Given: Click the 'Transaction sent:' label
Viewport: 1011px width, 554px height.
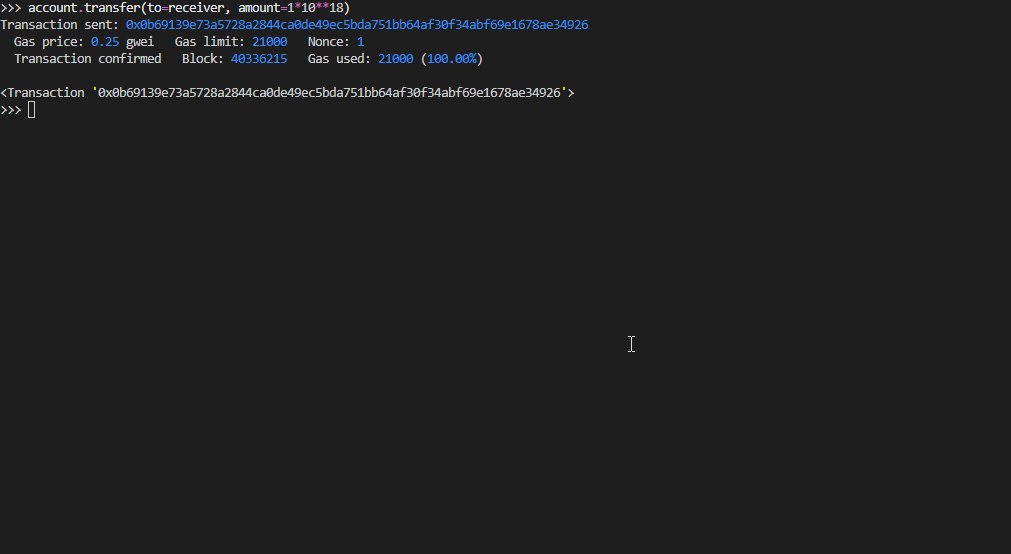Looking at the screenshot, I should tap(59, 25).
